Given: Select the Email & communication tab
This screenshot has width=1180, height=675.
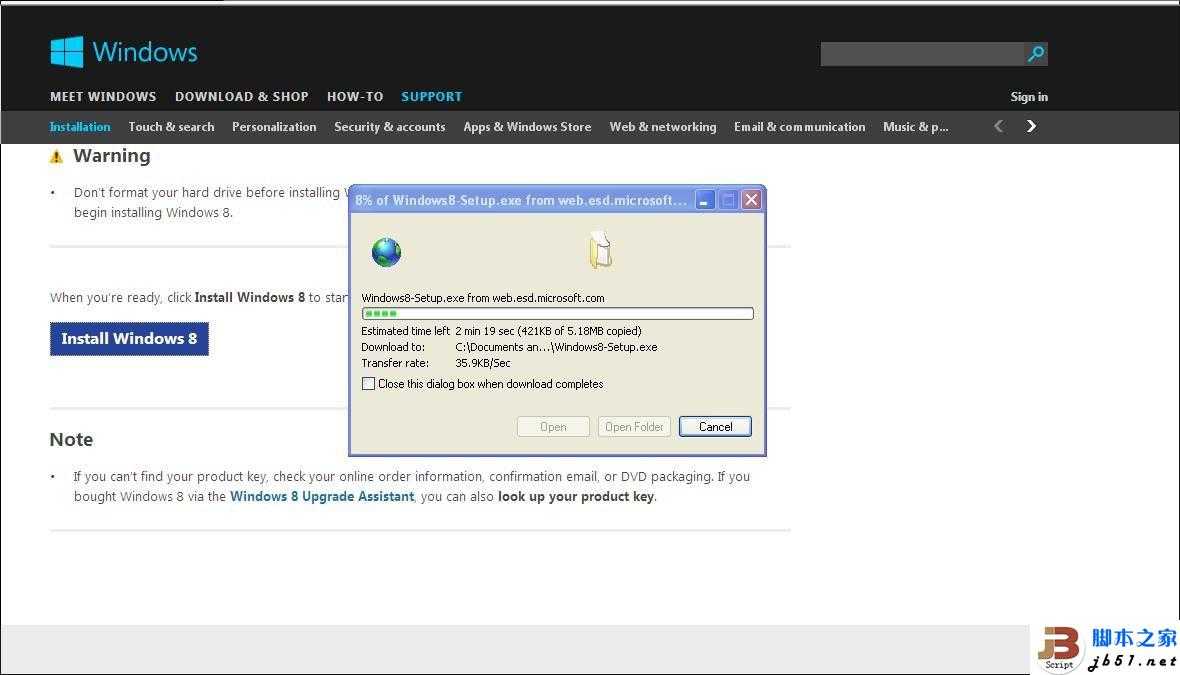Looking at the screenshot, I should (799, 126).
